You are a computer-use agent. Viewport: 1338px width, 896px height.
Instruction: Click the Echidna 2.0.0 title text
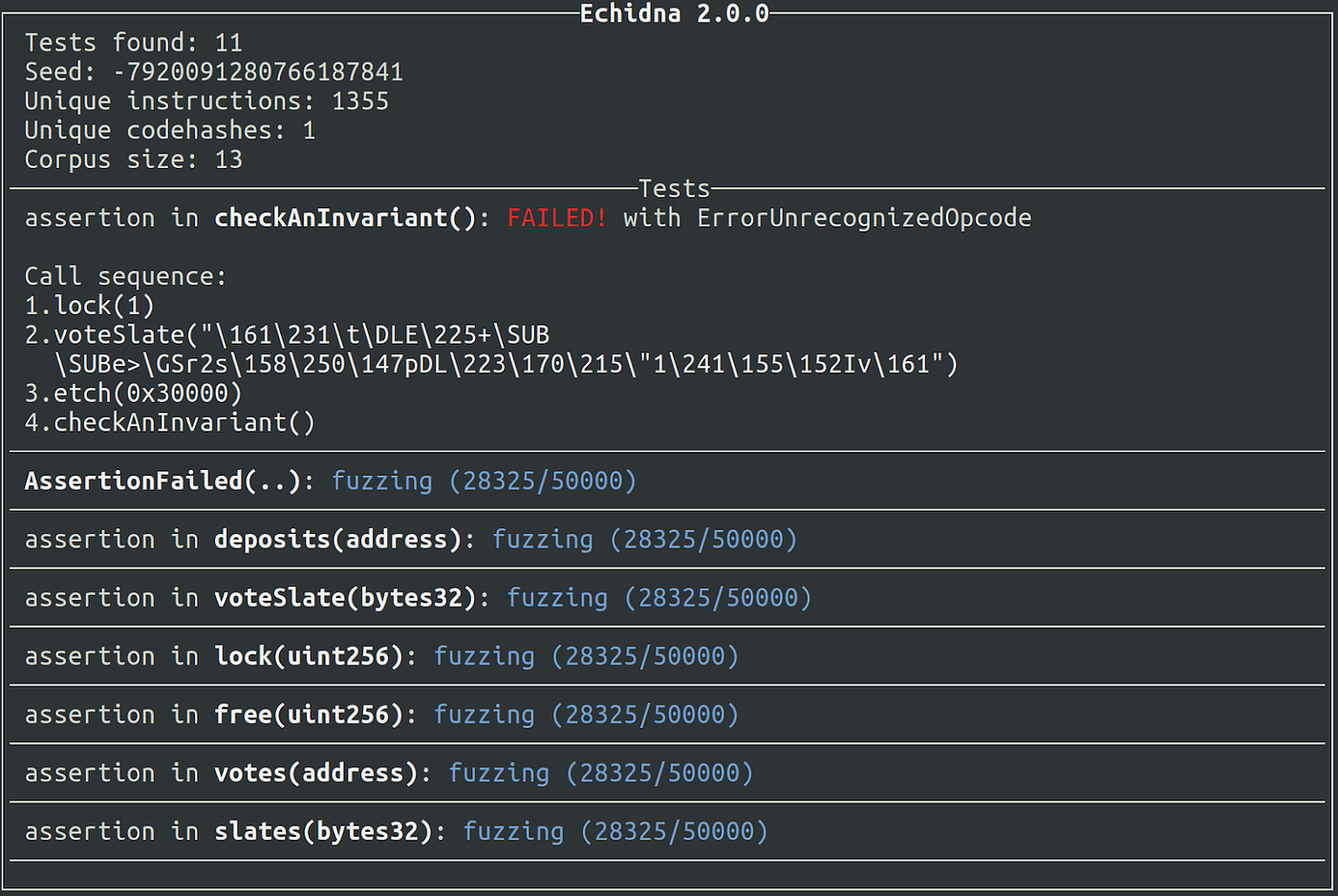pos(674,13)
